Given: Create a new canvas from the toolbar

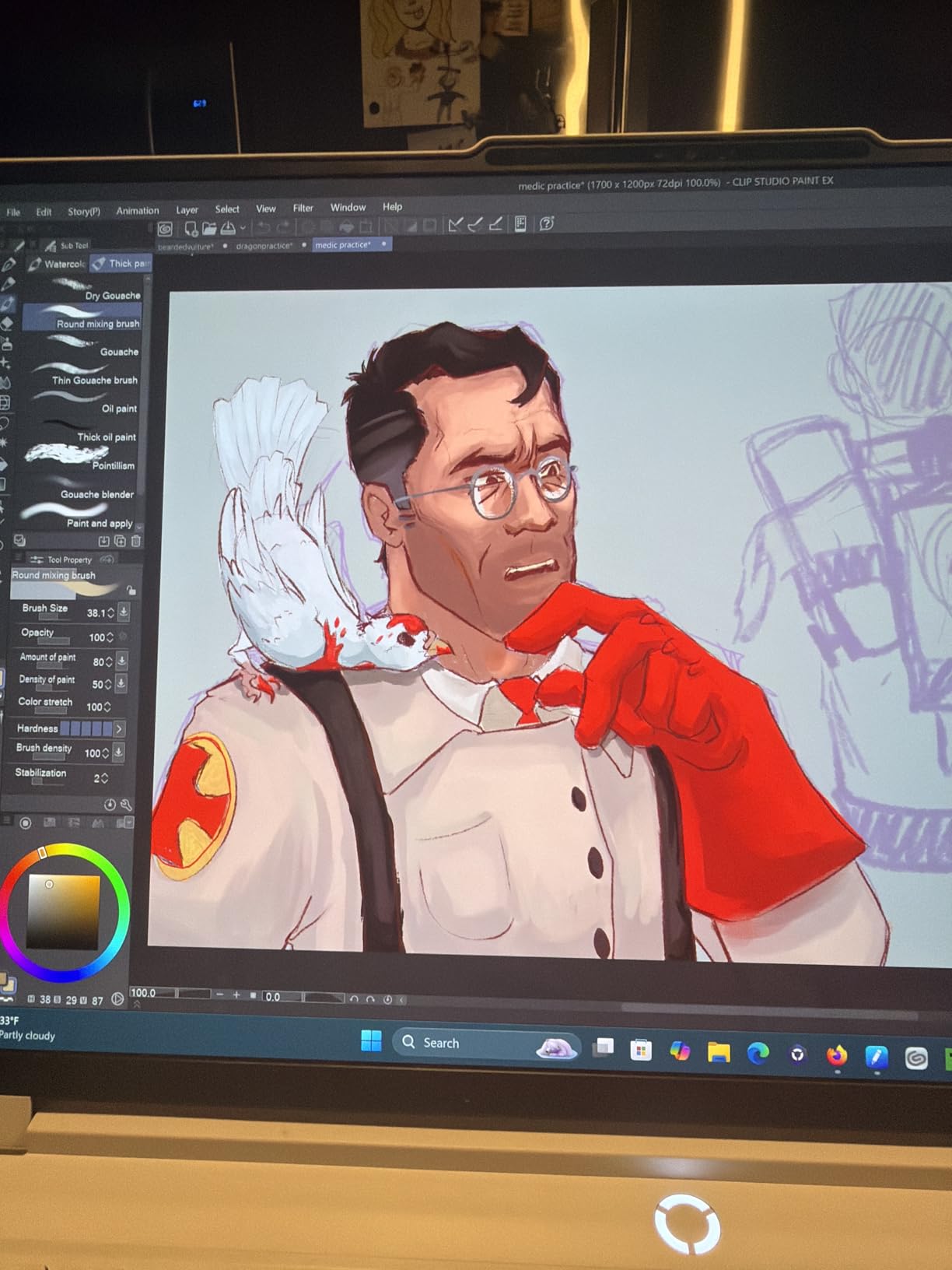Looking at the screenshot, I should (190, 228).
